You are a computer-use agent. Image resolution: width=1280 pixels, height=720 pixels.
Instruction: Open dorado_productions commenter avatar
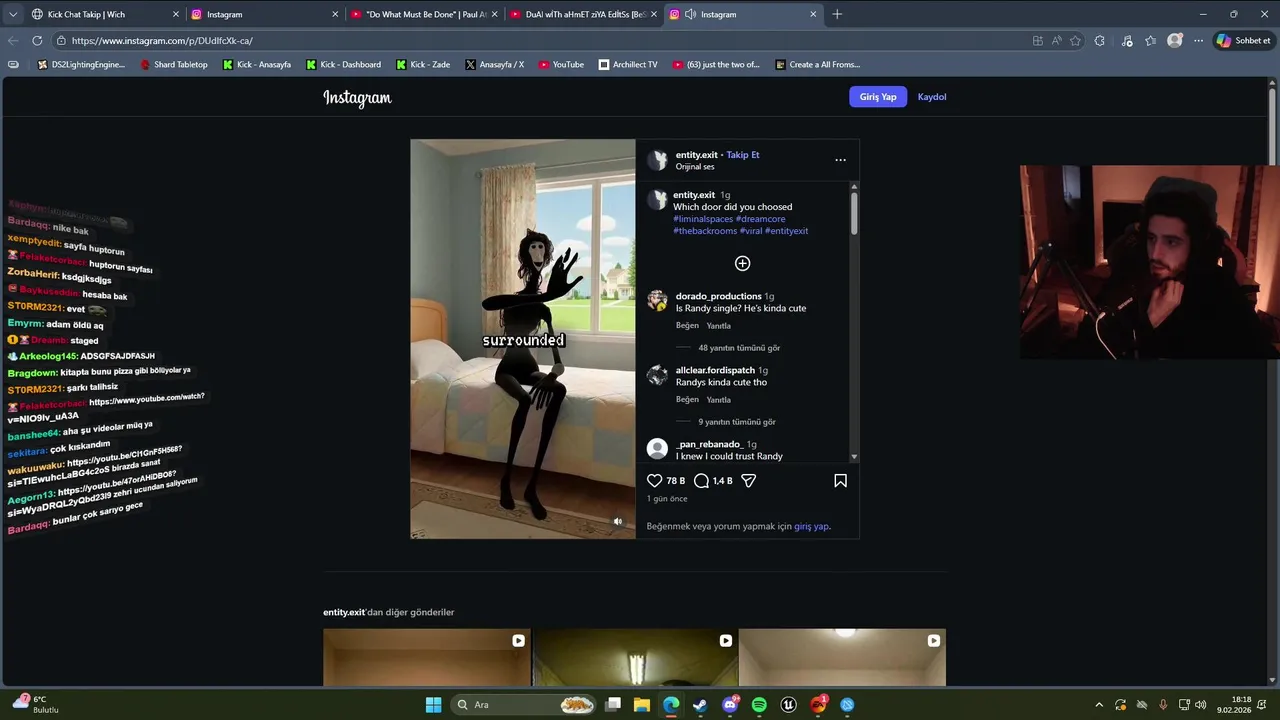(657, 300)
